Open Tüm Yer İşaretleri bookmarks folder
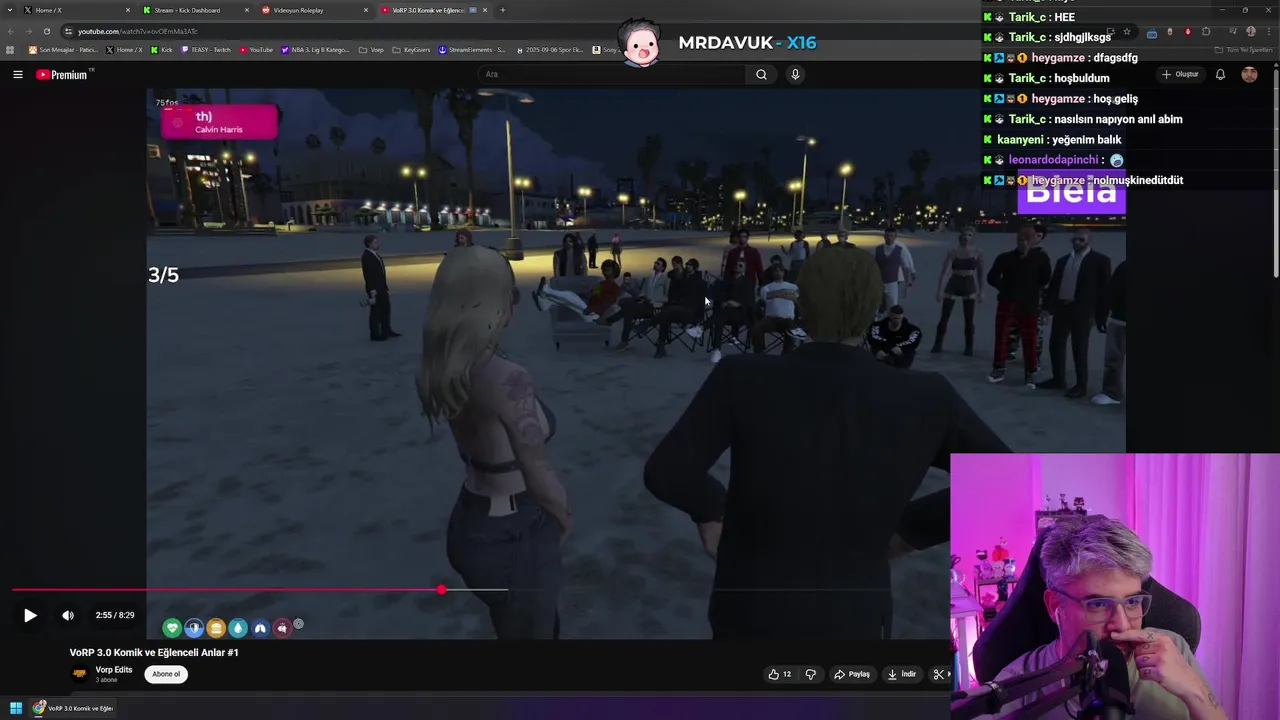 click(x=1243, y=49)
